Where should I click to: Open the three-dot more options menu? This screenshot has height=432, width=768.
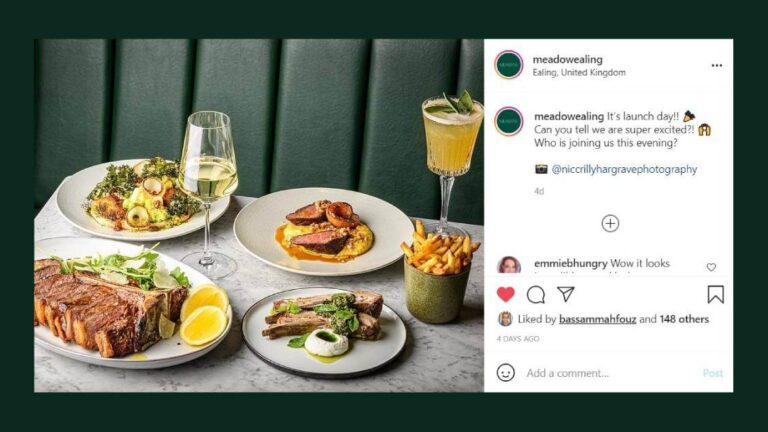click(716, 65)
